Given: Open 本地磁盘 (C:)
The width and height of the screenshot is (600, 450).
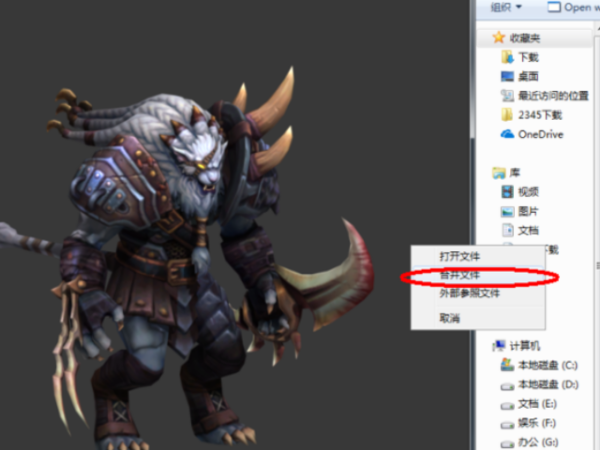Looking at the screenshot, I should pos(548,365).
